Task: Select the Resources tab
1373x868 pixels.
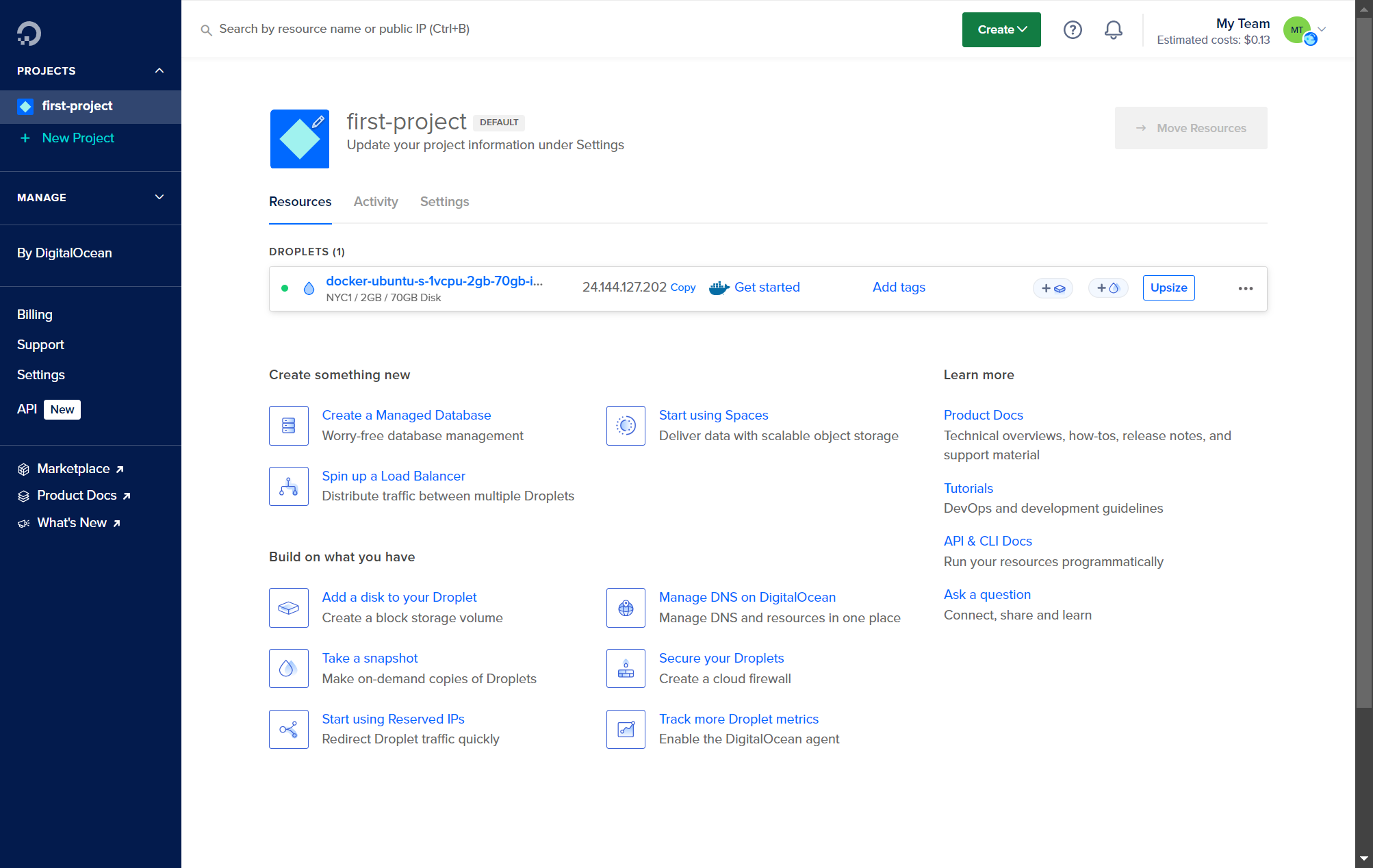Action: pyautogui.click(x=300, y=201)
